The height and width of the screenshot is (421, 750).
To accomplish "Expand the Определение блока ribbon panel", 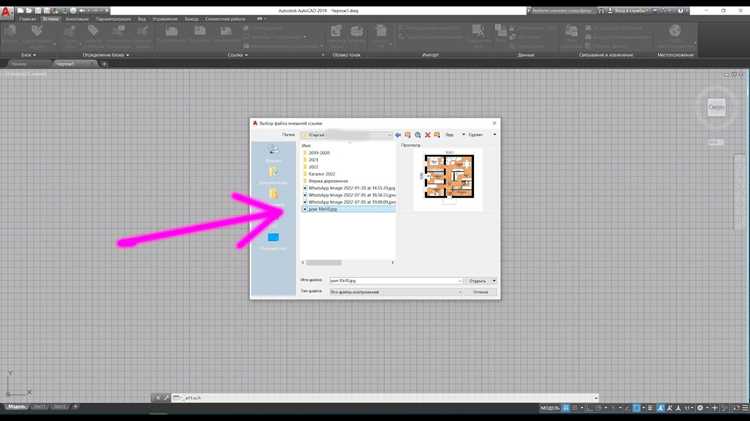I will click(x=106, y=55).
